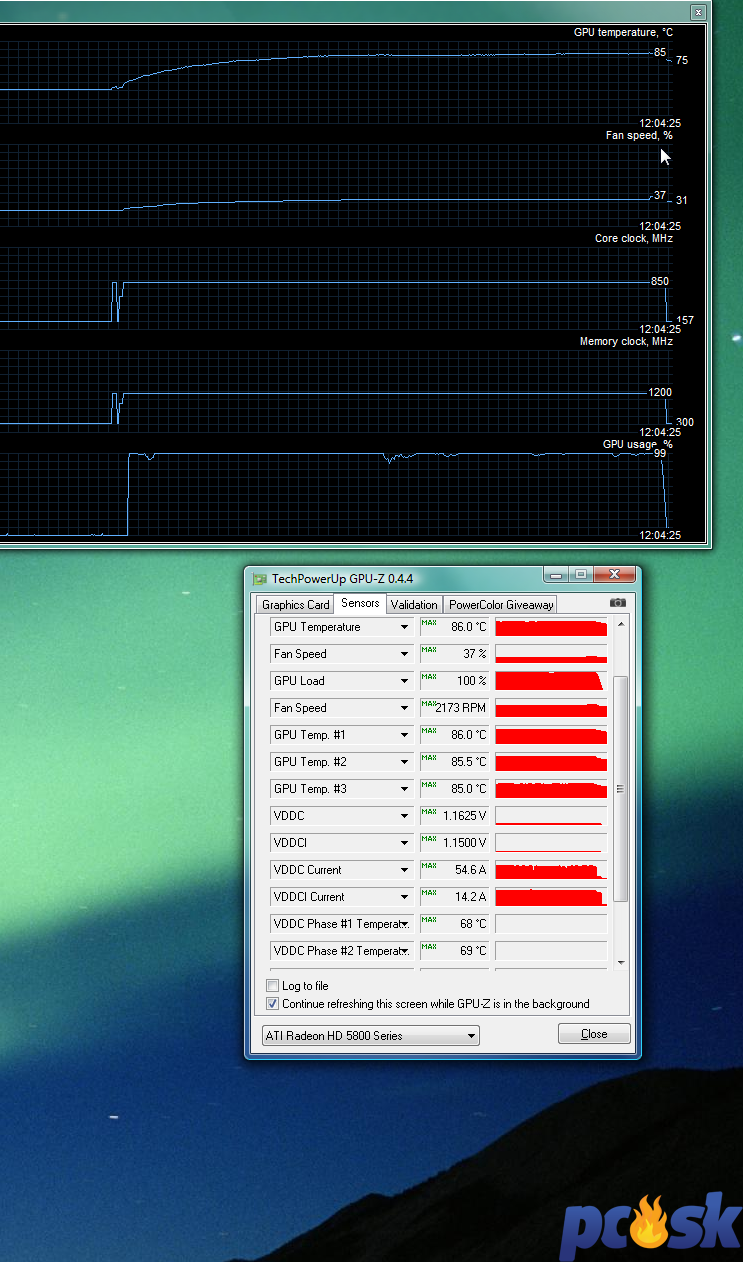The image size is (743, 1262).
Task: Click the GPU Temp. #2 85.5 °C value
Action: tap(454, 762)
